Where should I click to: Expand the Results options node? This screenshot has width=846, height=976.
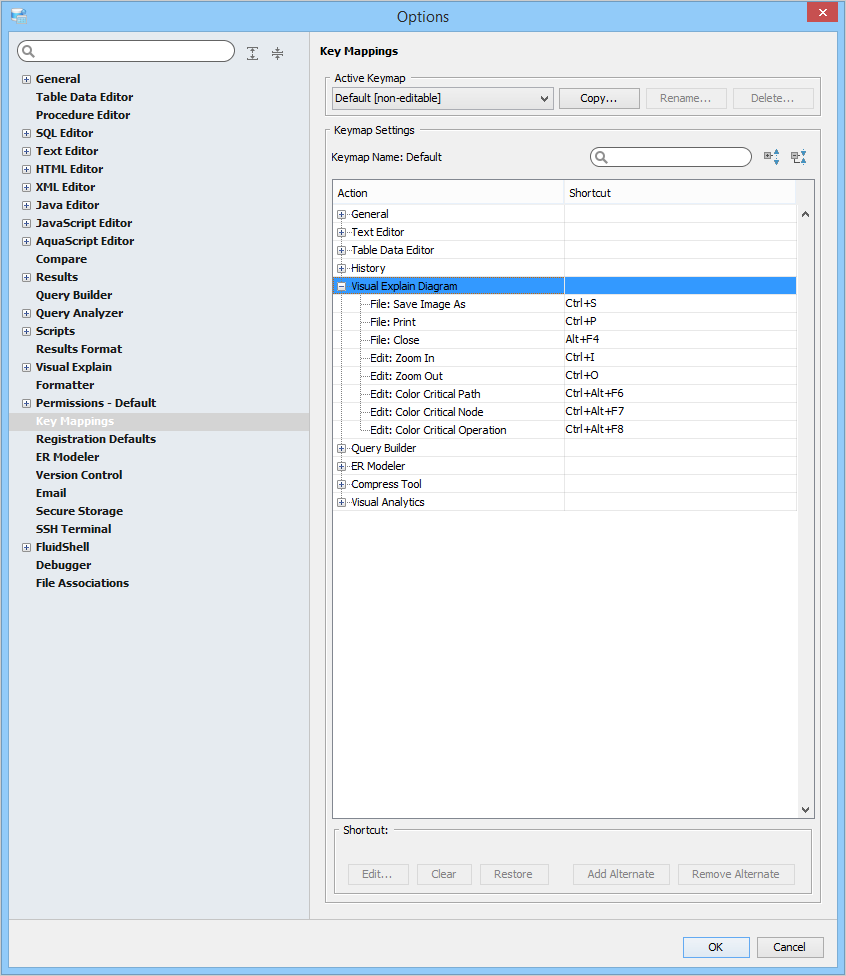(26, 278)
